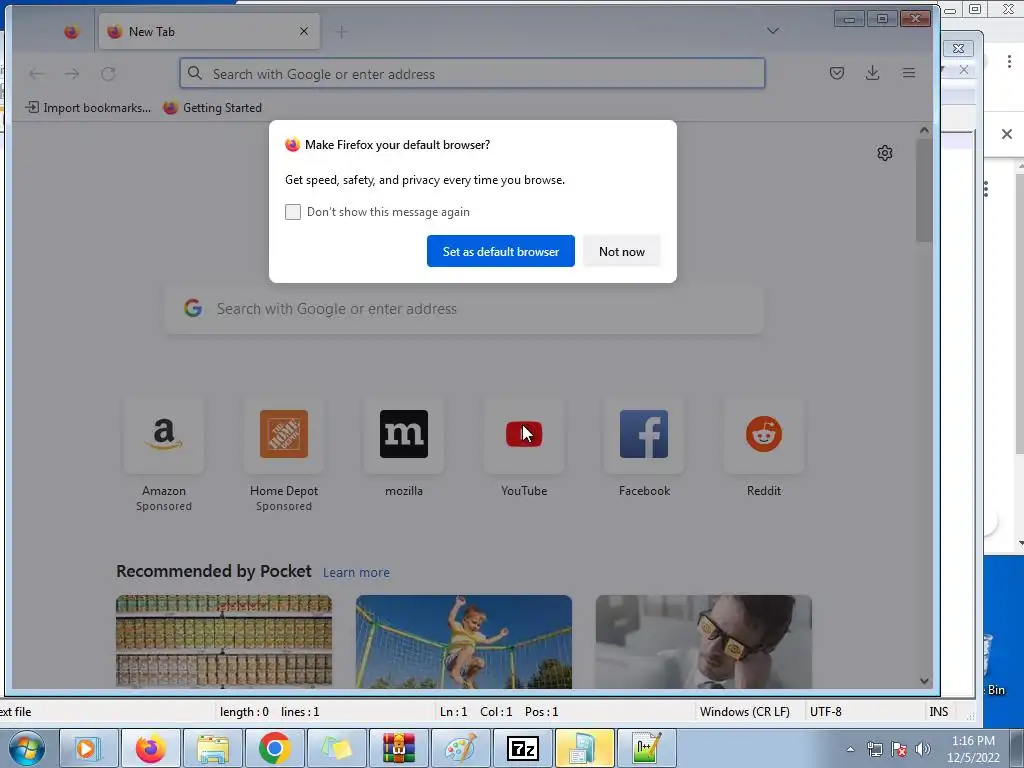
Task: Open the trampoline child Pocket story
Action: (x=464, y=641)
